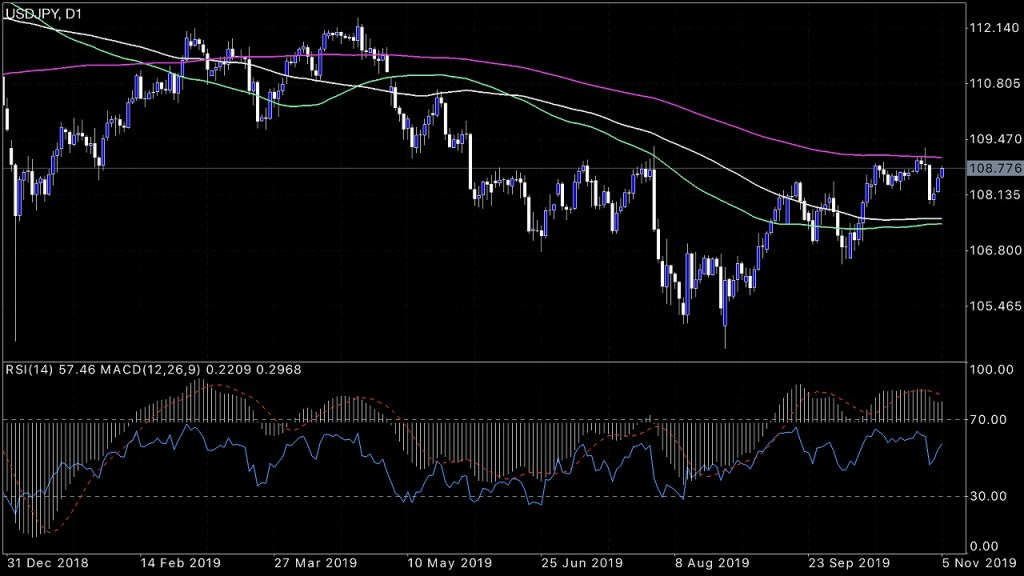Click the 100.00 indicator scale label
Screen dimensions: 1024x576
[994, 370]
